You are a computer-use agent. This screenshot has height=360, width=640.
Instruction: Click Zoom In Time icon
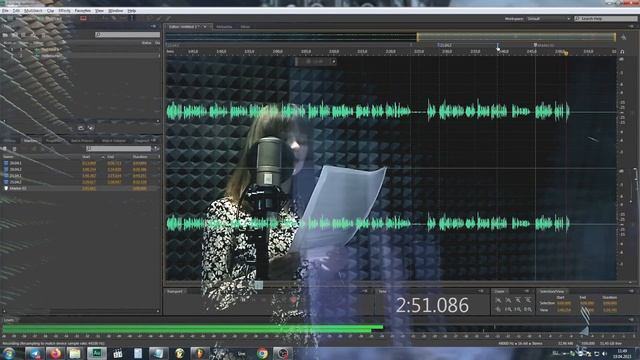click(518, 300)
